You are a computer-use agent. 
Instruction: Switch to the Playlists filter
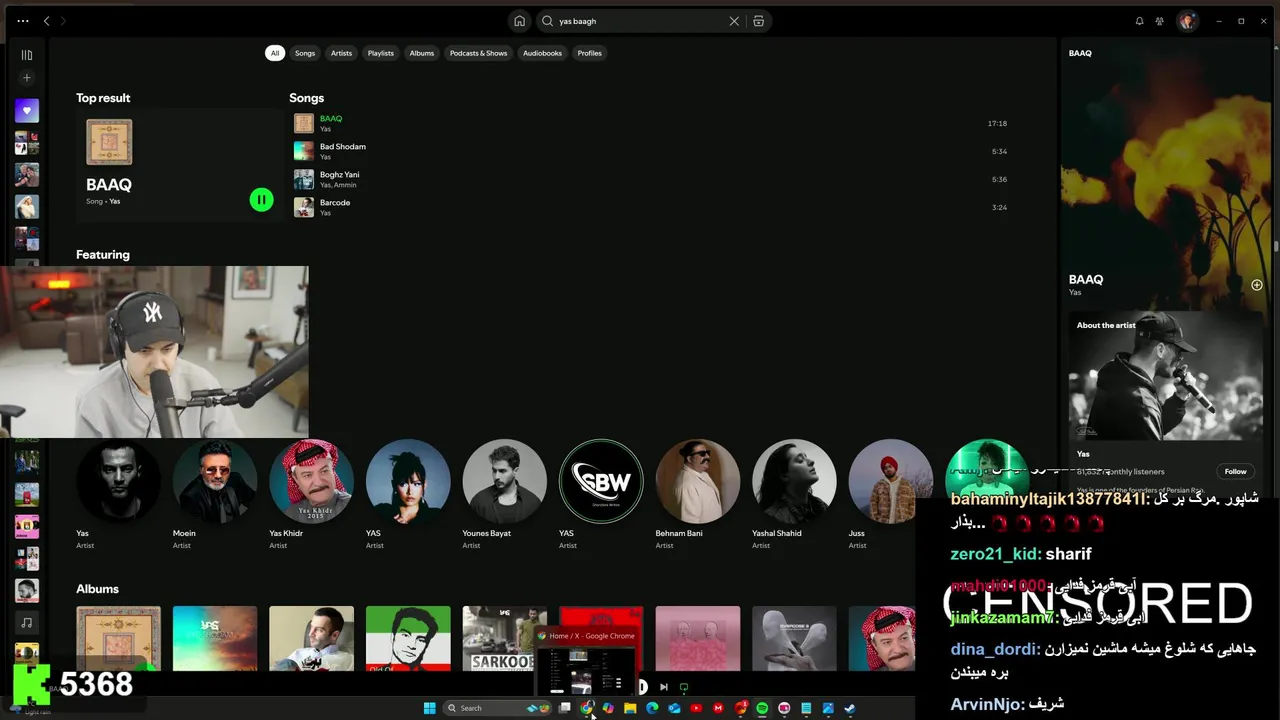381,53
